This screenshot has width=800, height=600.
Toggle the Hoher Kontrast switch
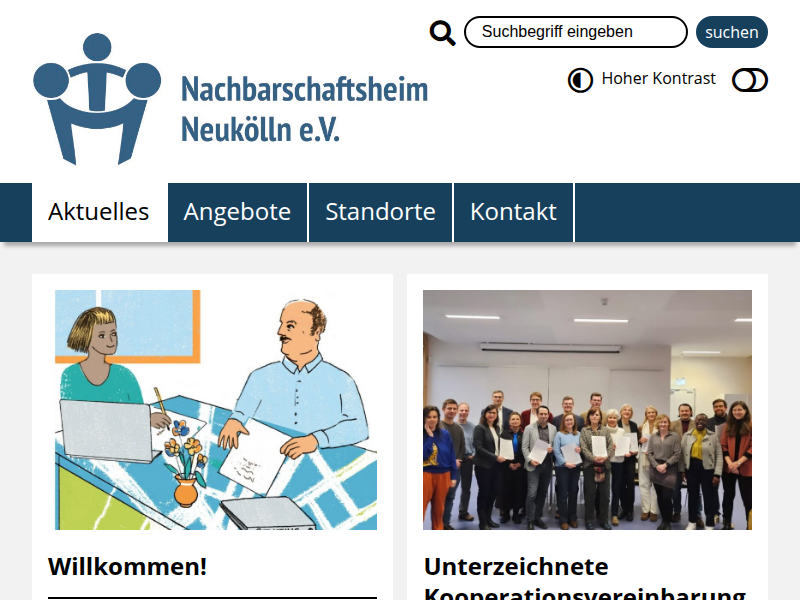coord(749,80)
